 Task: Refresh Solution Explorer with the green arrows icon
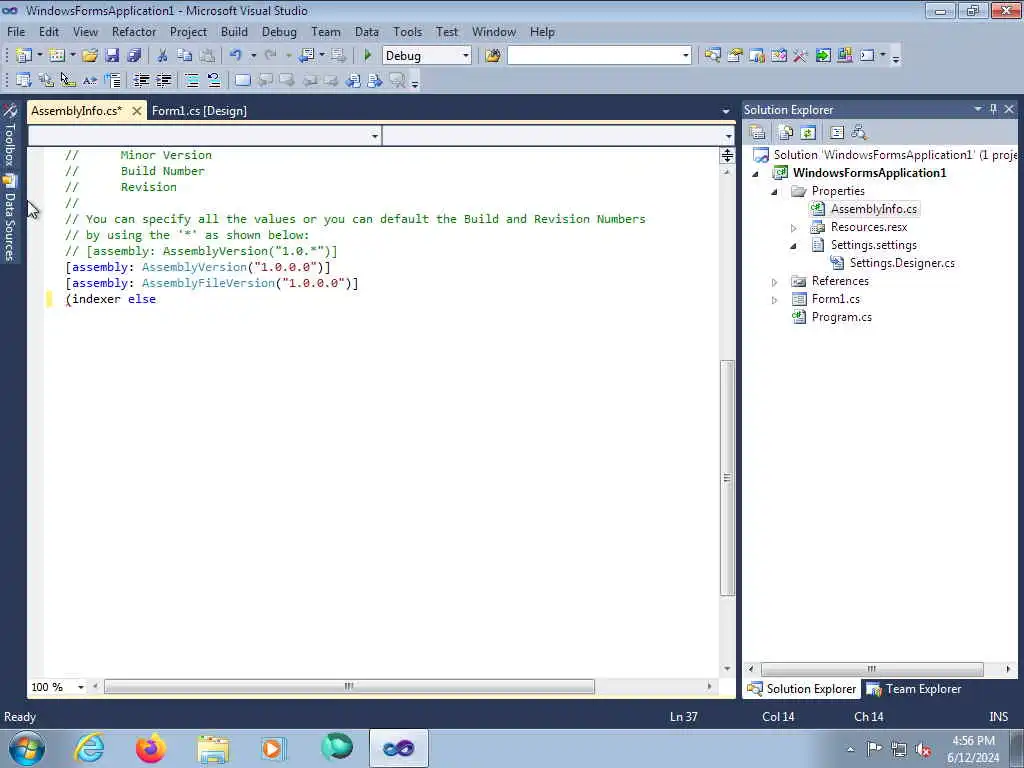[x=808, y=133]
